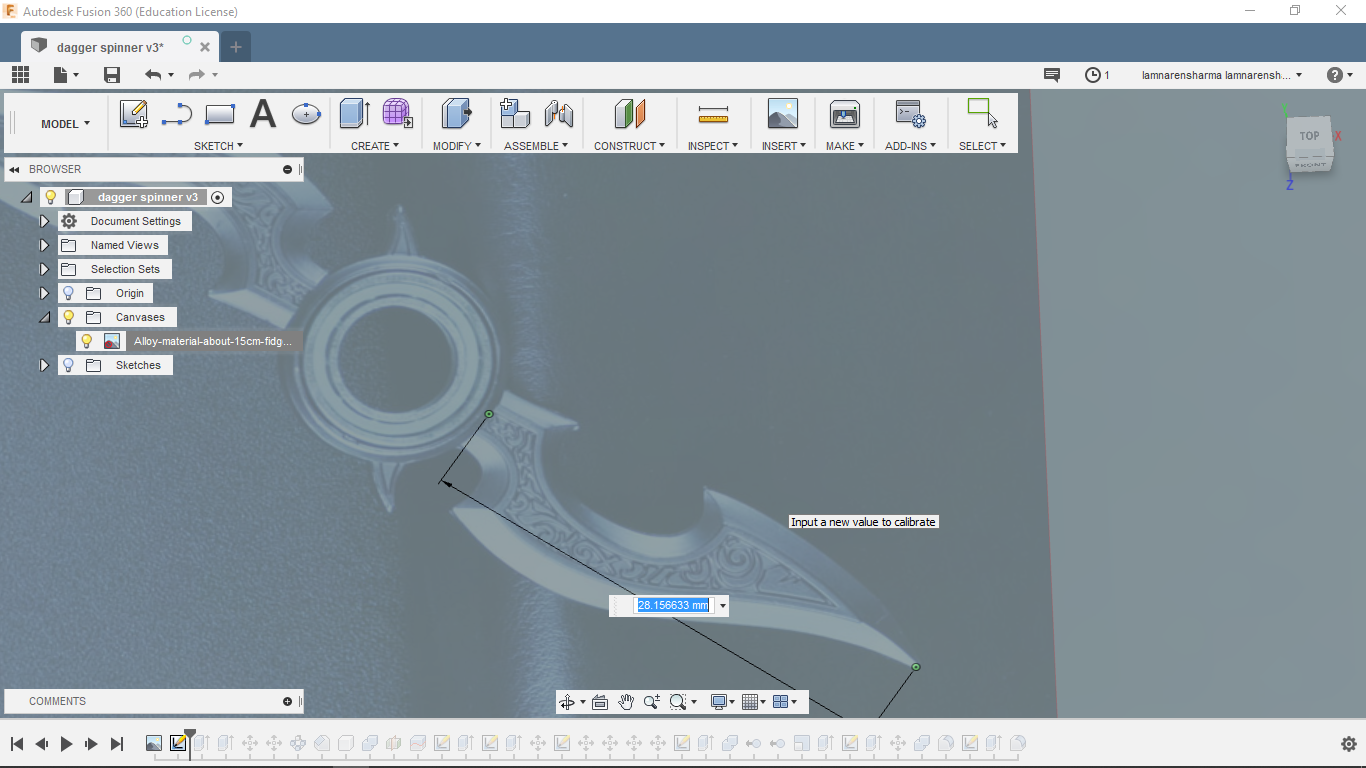Click the Joint tool icon

point(559,114)
